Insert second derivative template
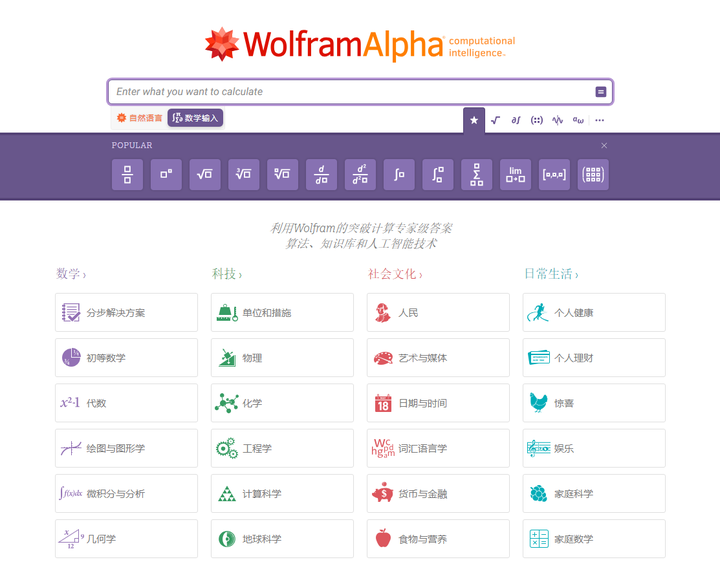 pos(360,174)
